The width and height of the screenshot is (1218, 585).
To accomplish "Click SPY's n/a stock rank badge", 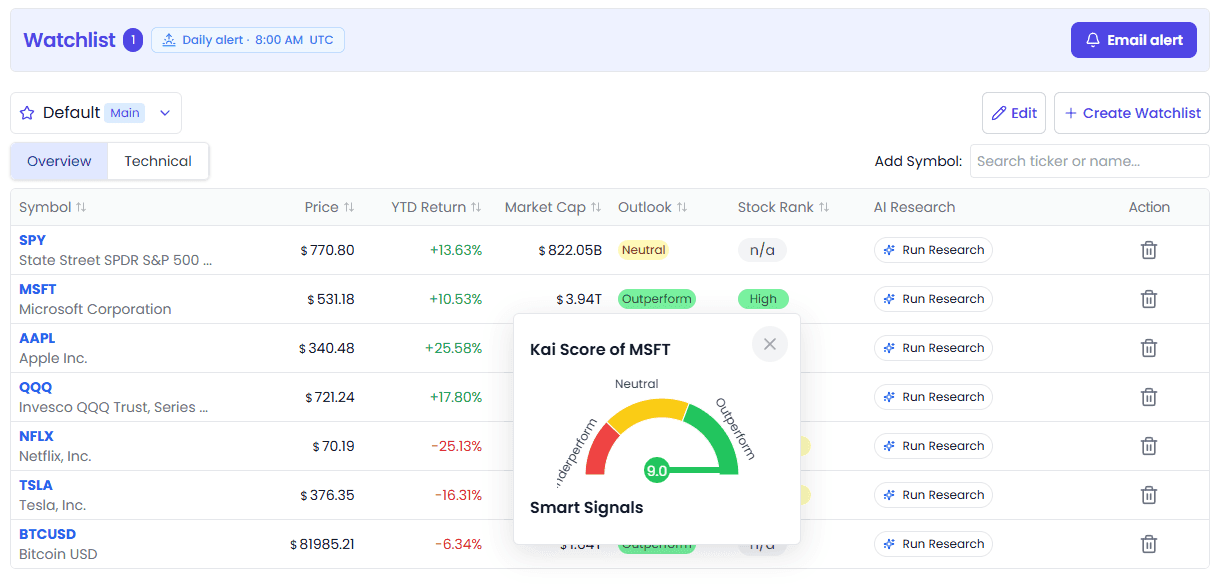I will [x=762, y=250].
